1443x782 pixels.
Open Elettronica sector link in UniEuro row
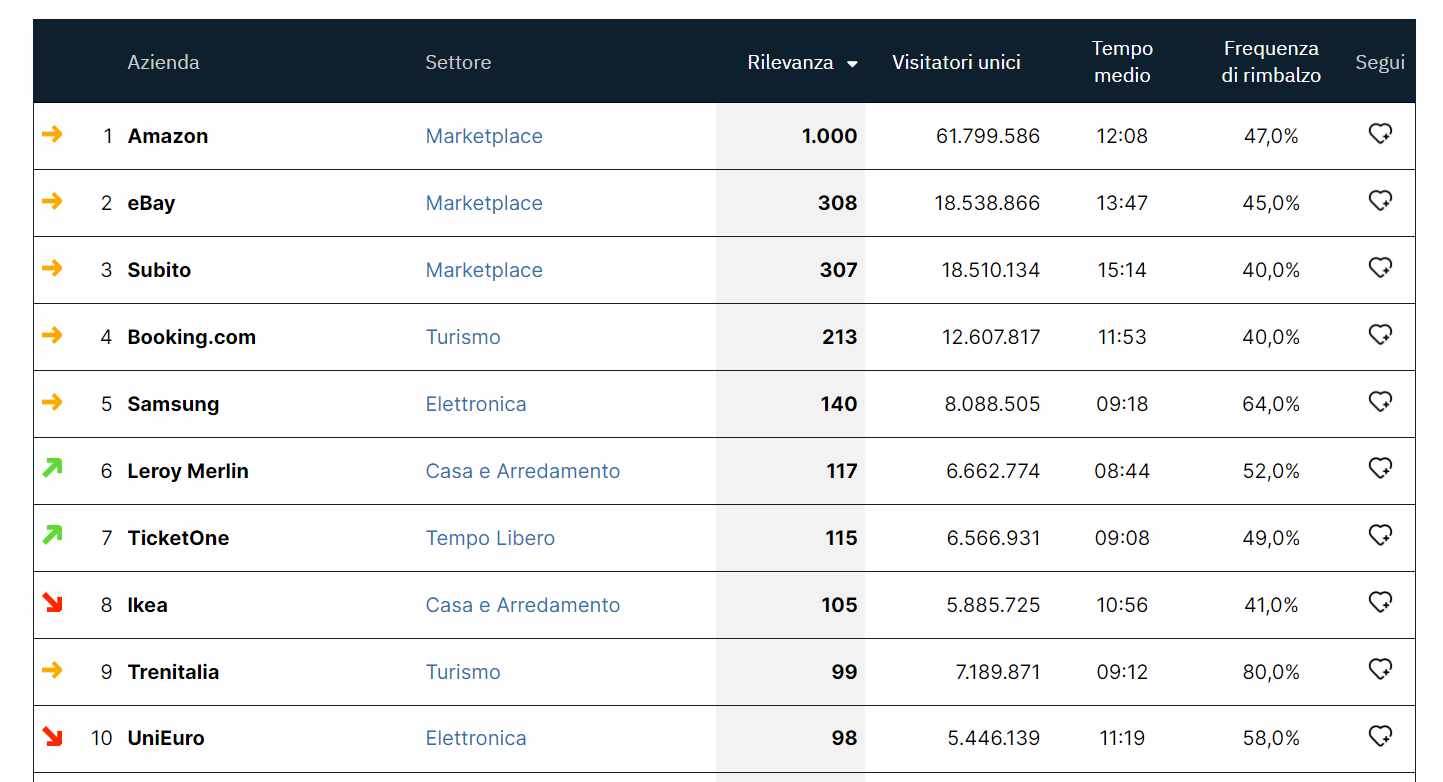[476, 738]
